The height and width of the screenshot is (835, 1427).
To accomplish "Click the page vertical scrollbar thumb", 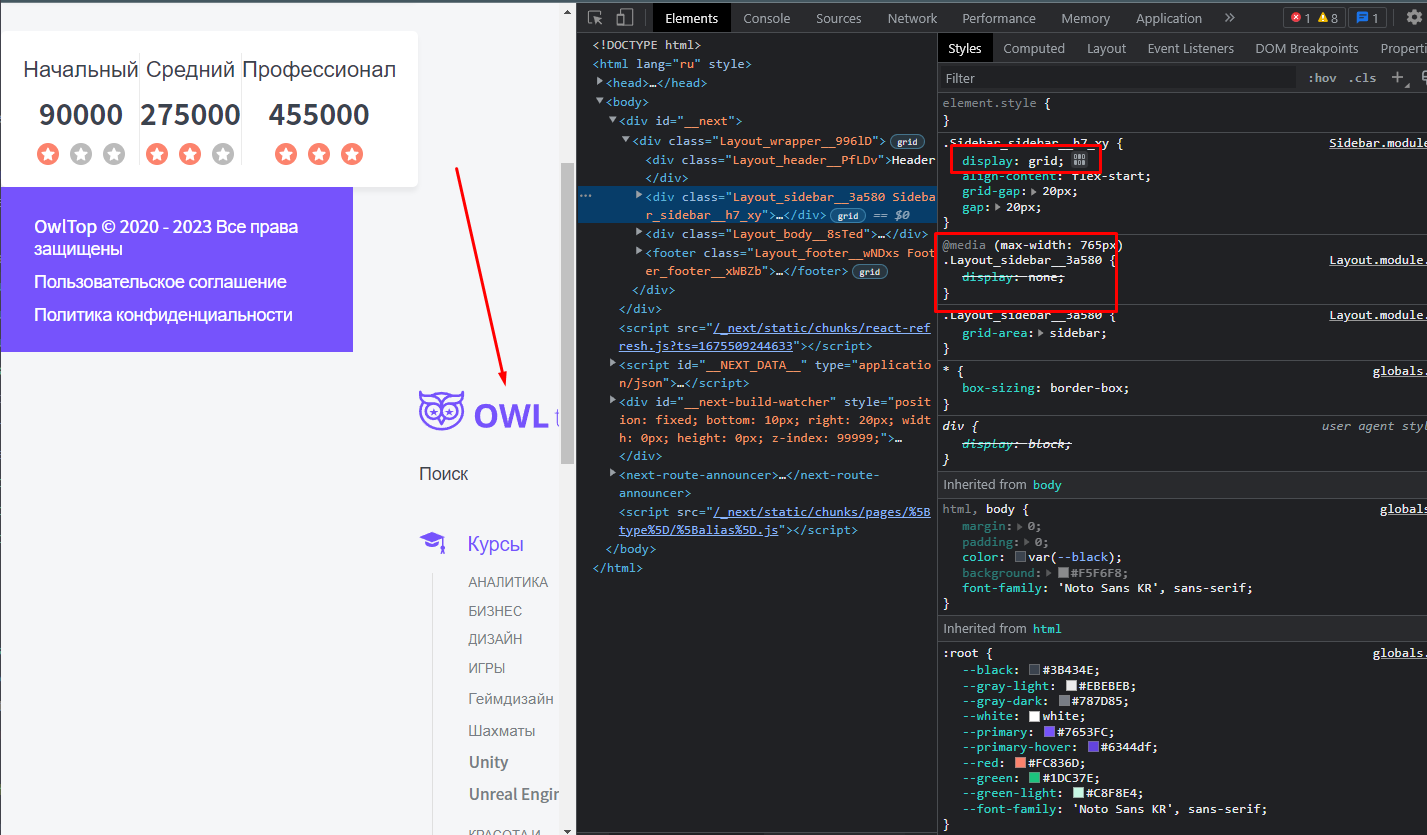I will point(567,313).
